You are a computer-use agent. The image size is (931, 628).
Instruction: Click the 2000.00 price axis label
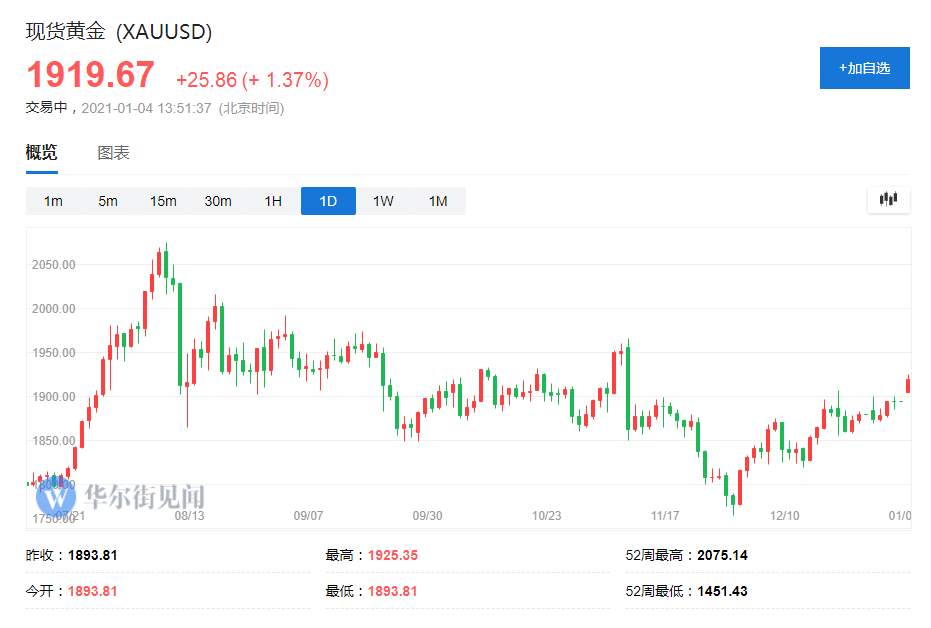coord(53,309)
